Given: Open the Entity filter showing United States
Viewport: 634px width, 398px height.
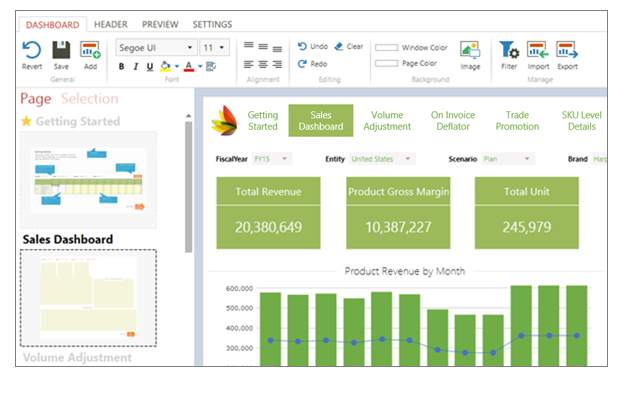Looking at the screenshot, I should pyautogui.click(x=382, y=159).
